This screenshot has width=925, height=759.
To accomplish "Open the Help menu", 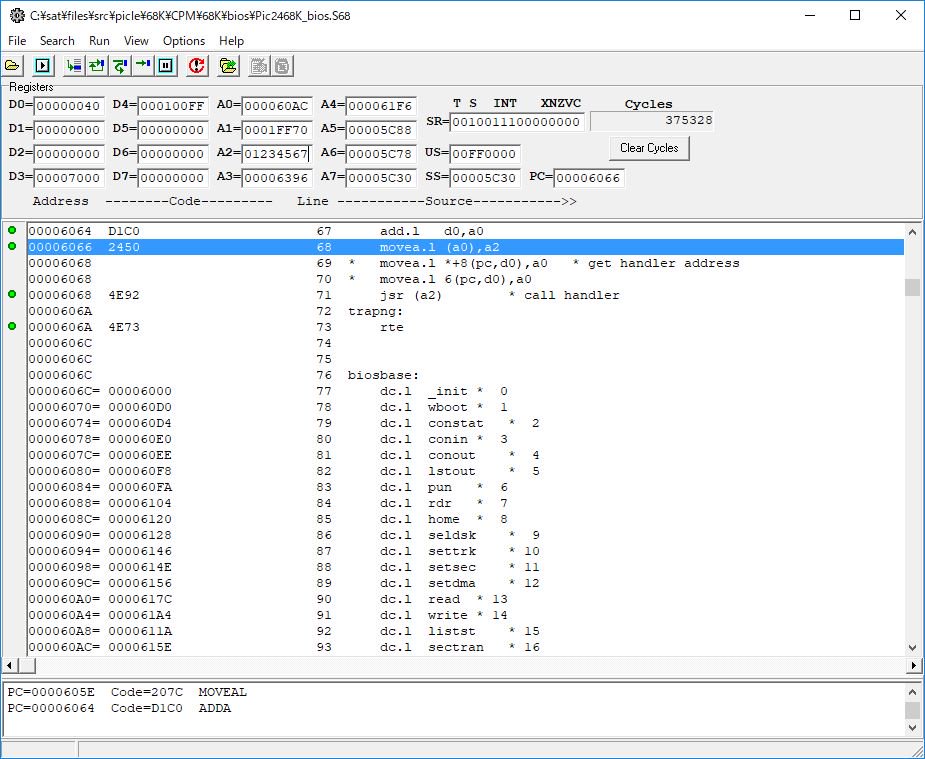I will coord(231,41).
